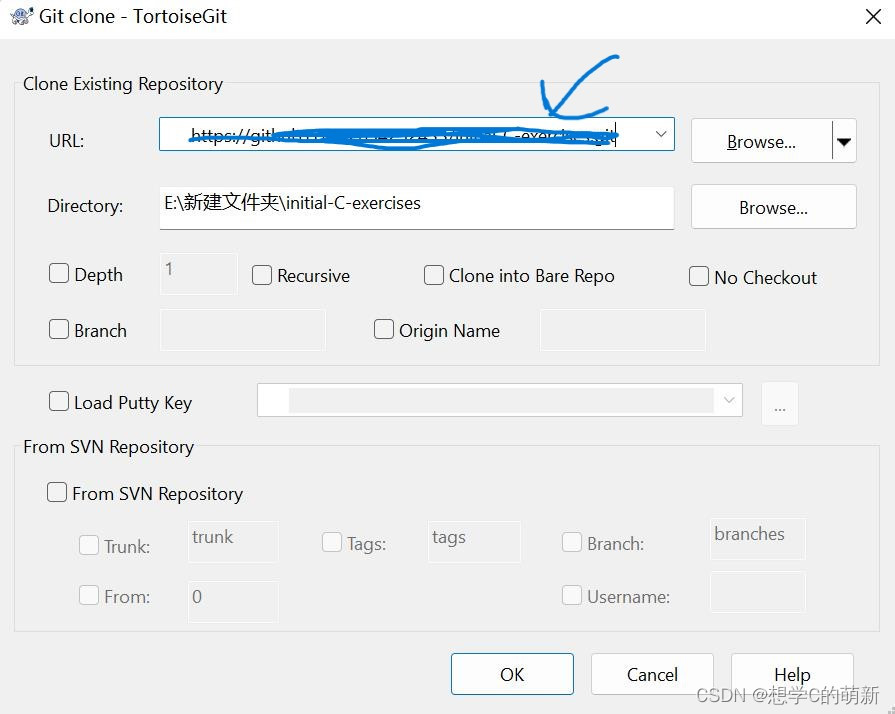Enable the Recursive checkbox
This screenshot has width=895, height=714.
point(262,275)
